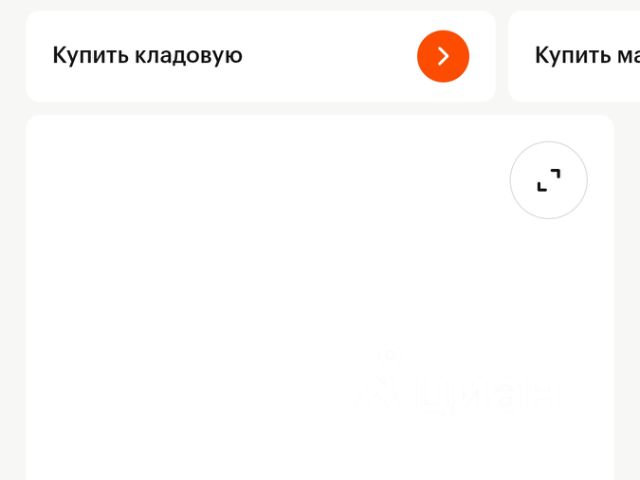Open the image in fullscreen view
This screenshot has width=640, height=480.
point(548,180)
